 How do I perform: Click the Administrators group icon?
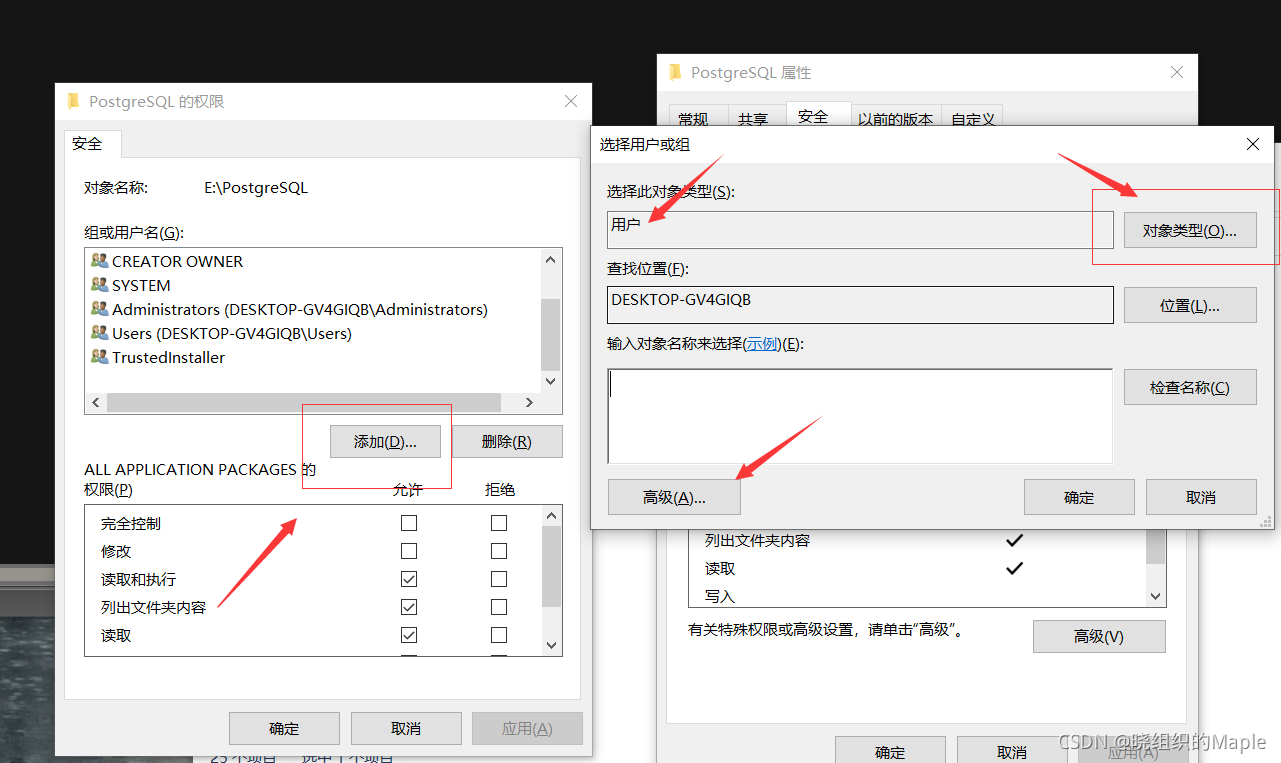(x=100, y=309)
